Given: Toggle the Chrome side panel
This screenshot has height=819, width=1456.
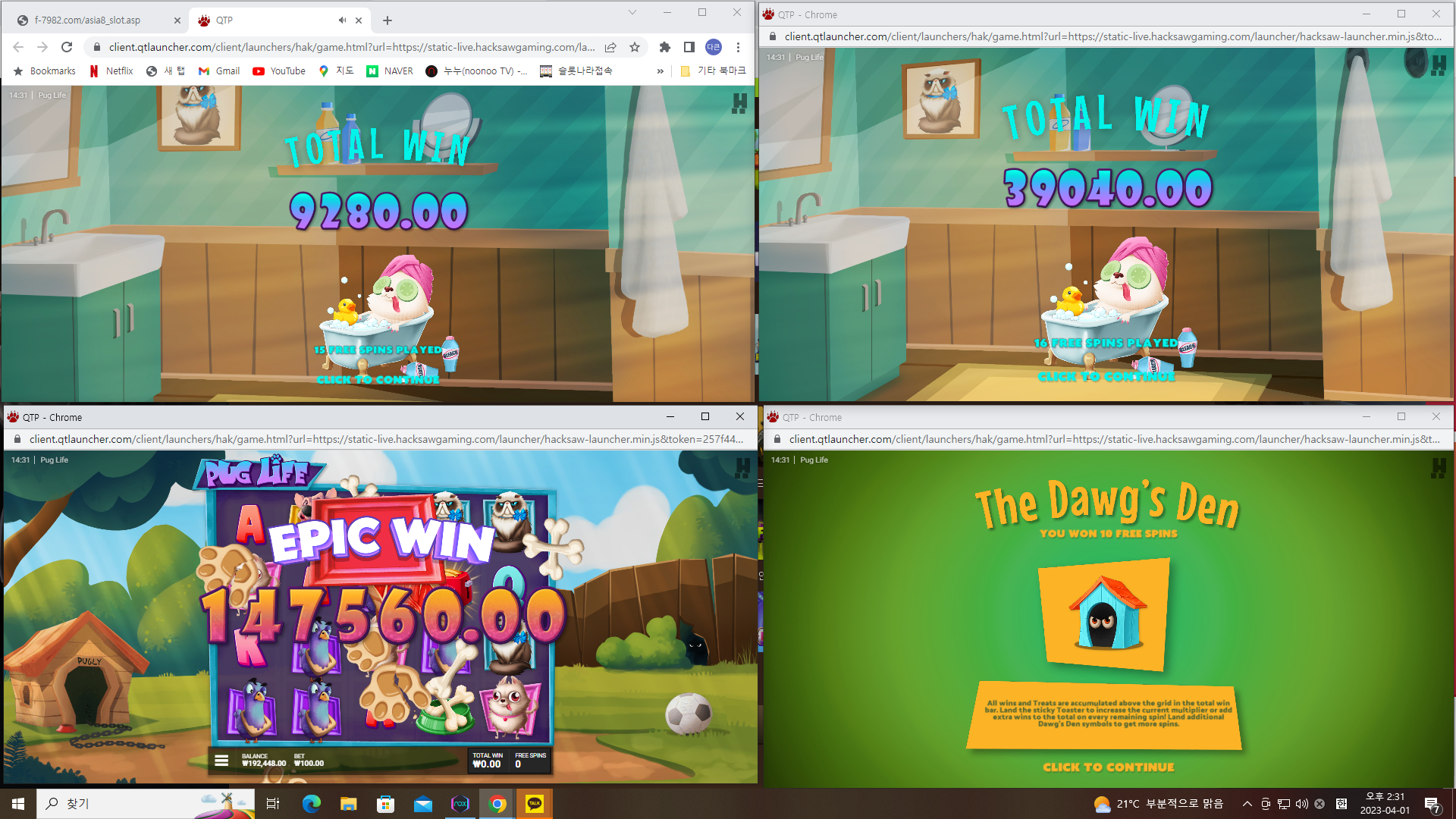Looking at the screenshot, I should coord(689,47).
